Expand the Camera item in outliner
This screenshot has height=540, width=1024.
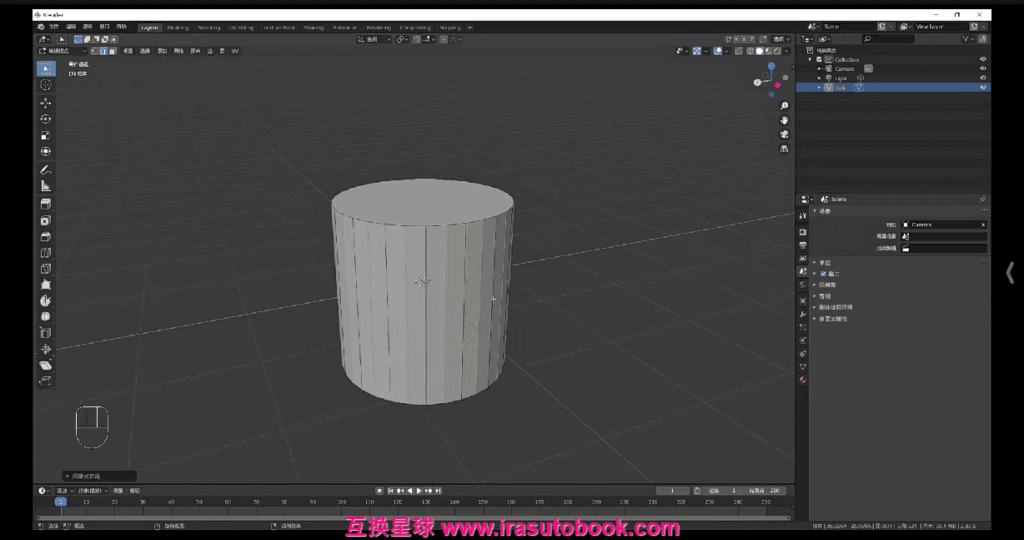[820, 69]
